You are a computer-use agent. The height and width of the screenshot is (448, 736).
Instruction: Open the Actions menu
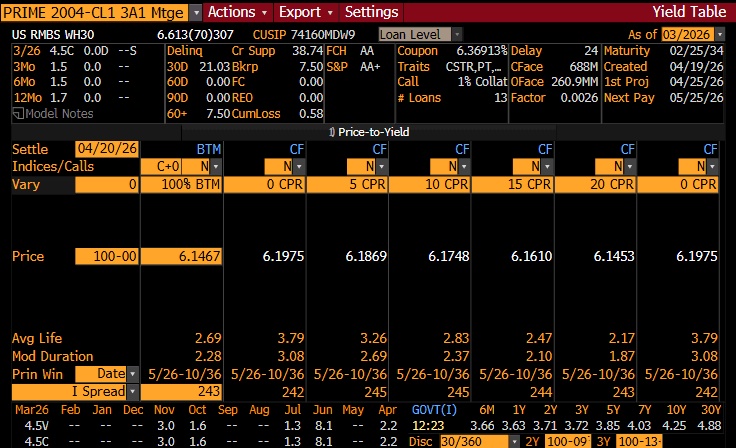pyautogui.click(x=237, y=12)
